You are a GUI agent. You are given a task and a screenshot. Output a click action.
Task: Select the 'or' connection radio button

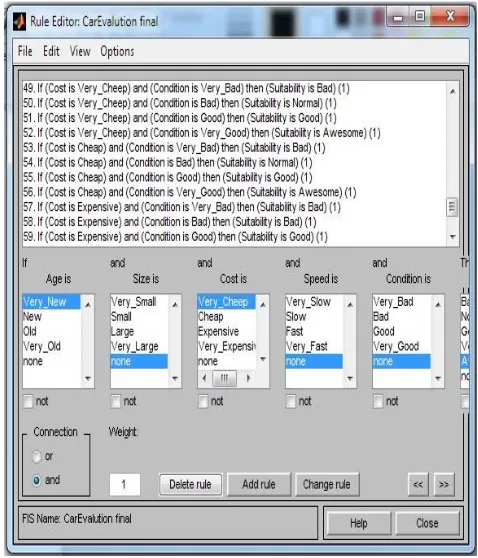pyautogui.click(x=37, y=457)
